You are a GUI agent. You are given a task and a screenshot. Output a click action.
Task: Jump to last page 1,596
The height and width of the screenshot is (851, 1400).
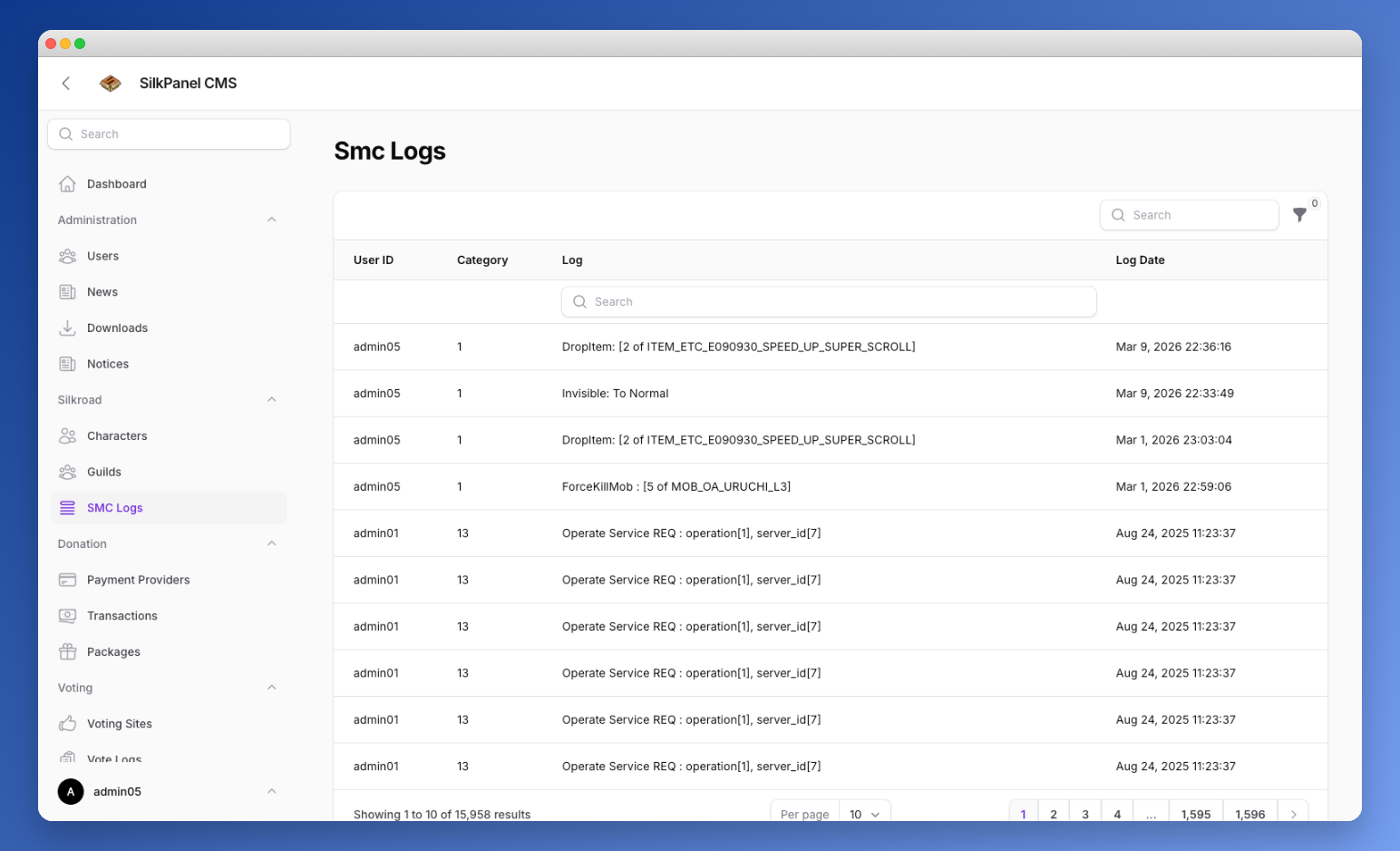click(1250, 814)
